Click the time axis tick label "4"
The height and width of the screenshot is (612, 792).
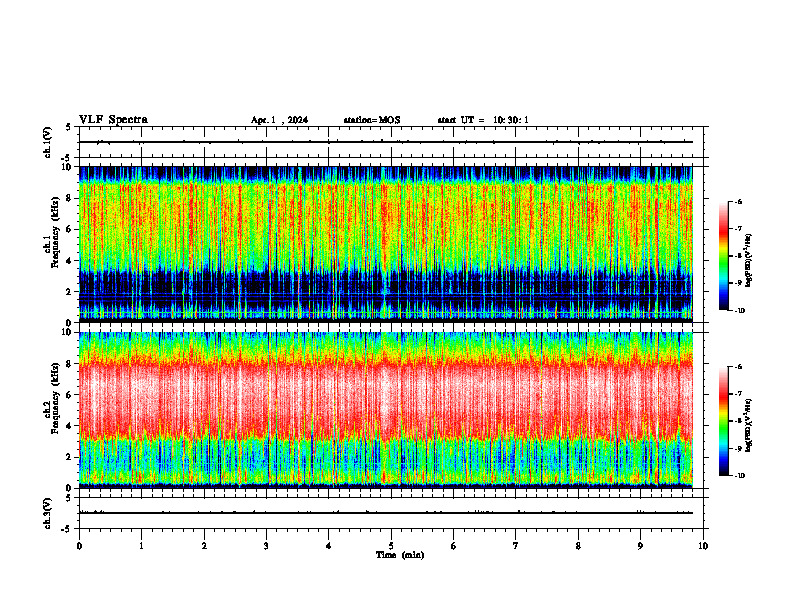[x=329, y=546]
